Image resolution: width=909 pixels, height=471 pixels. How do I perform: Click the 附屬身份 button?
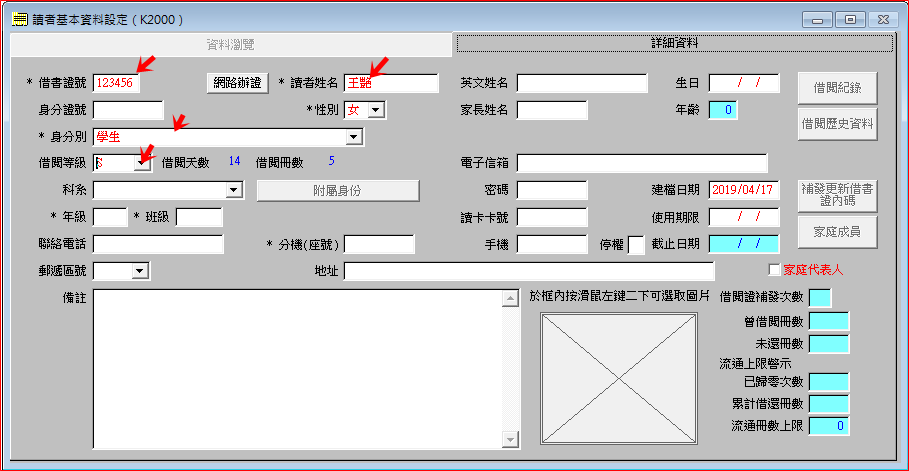click(338, 191)
